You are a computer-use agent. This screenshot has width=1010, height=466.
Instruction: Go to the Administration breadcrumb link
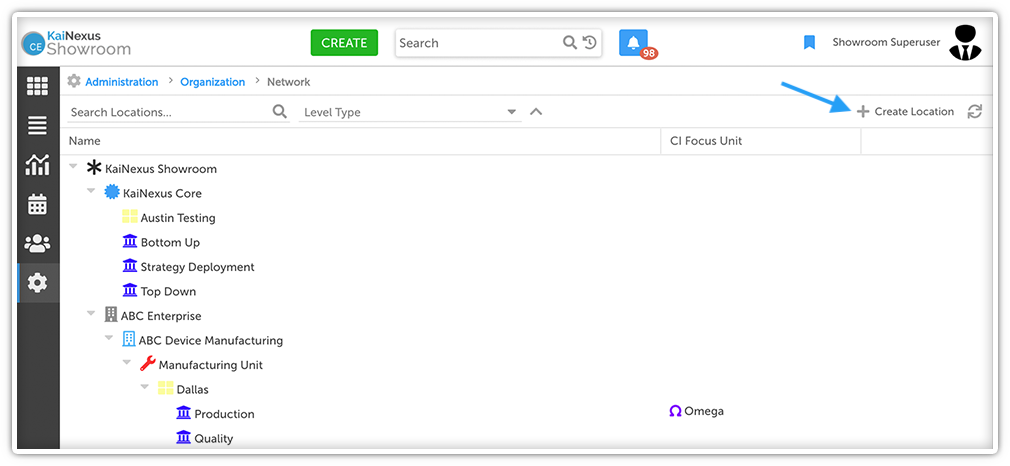point(122,82)
